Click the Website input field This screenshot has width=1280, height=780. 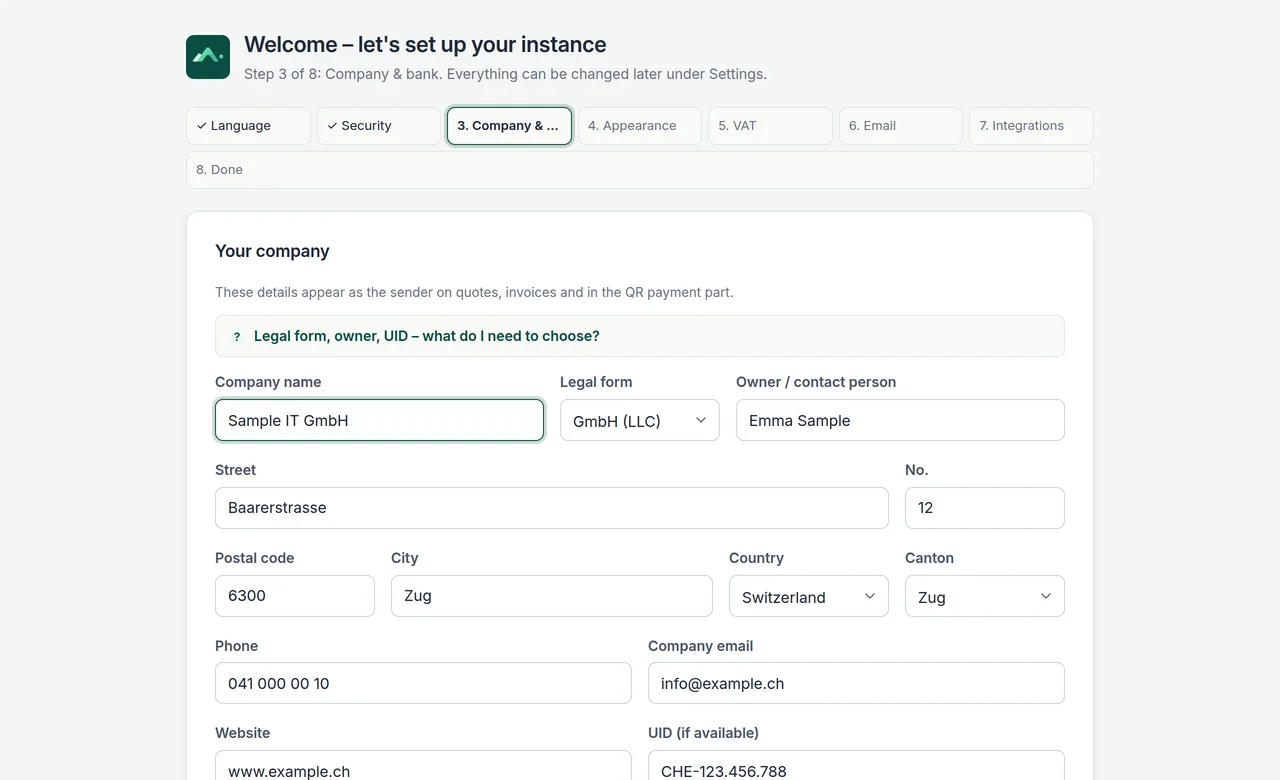(x=423, y=765)
